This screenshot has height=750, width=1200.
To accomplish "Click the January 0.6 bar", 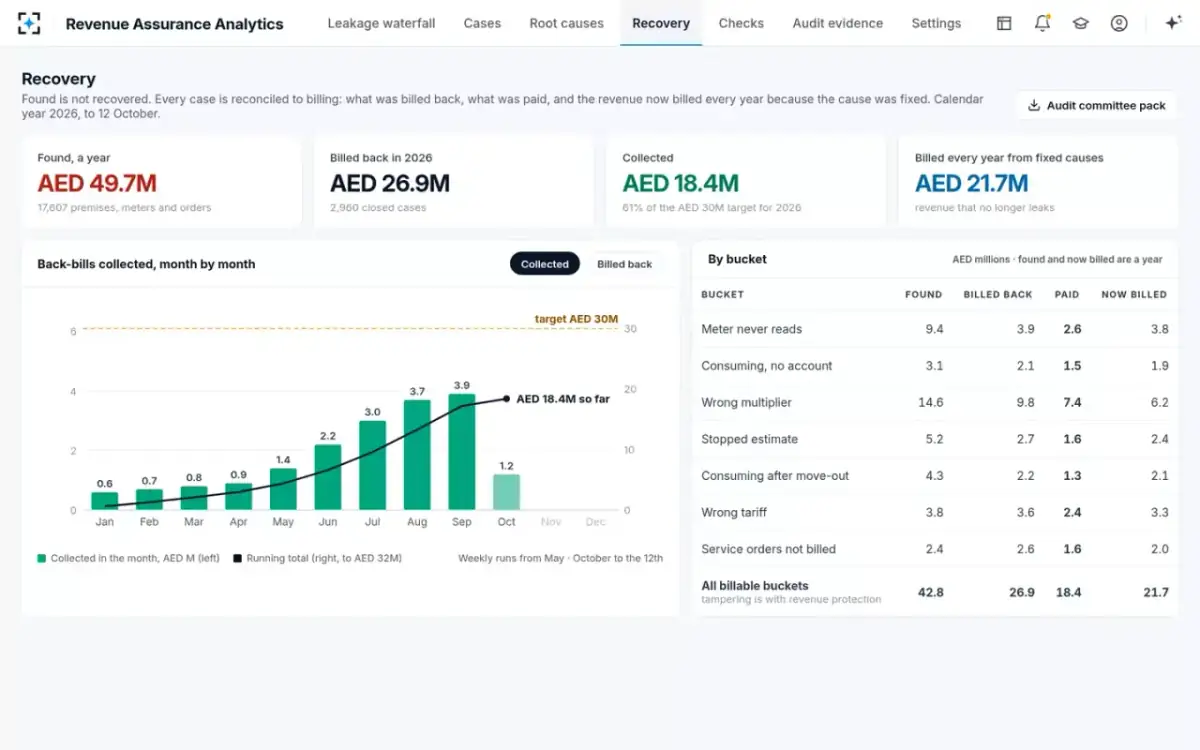I will click(105, 501).
